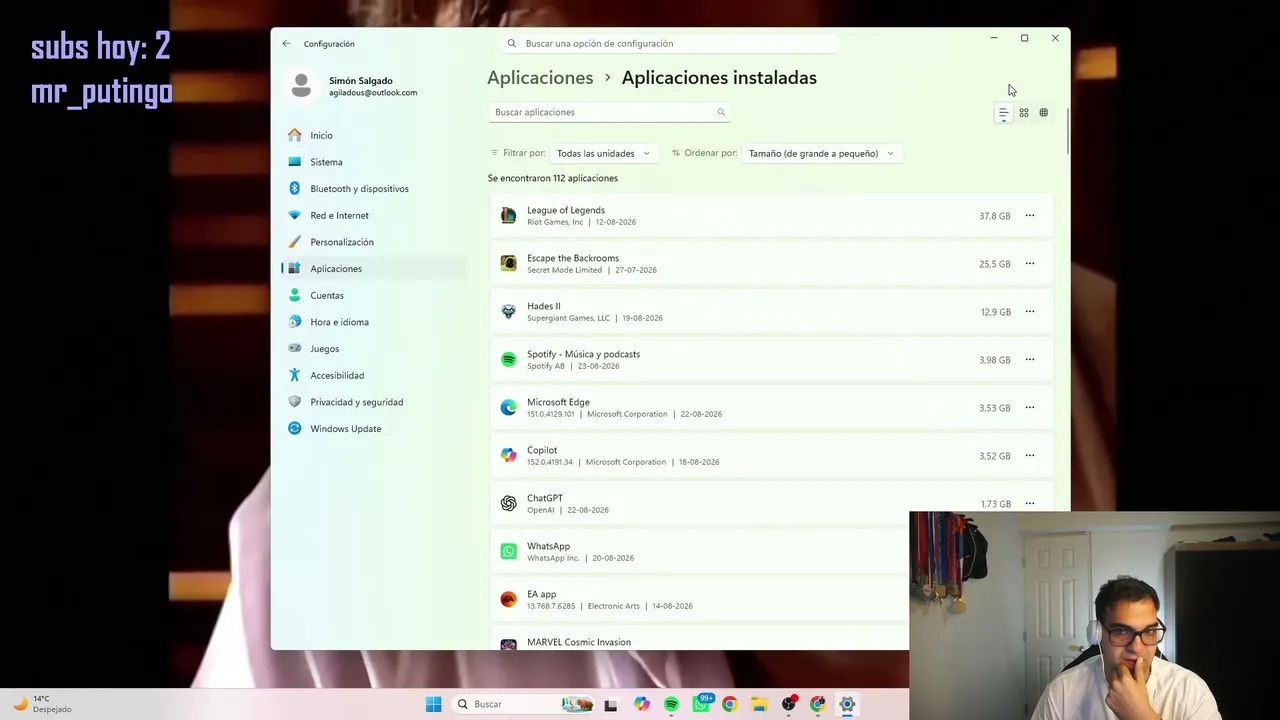Go back with the arrow beside Configuración
This screenshot has height=720, width=1280.
tap(286, 44)
